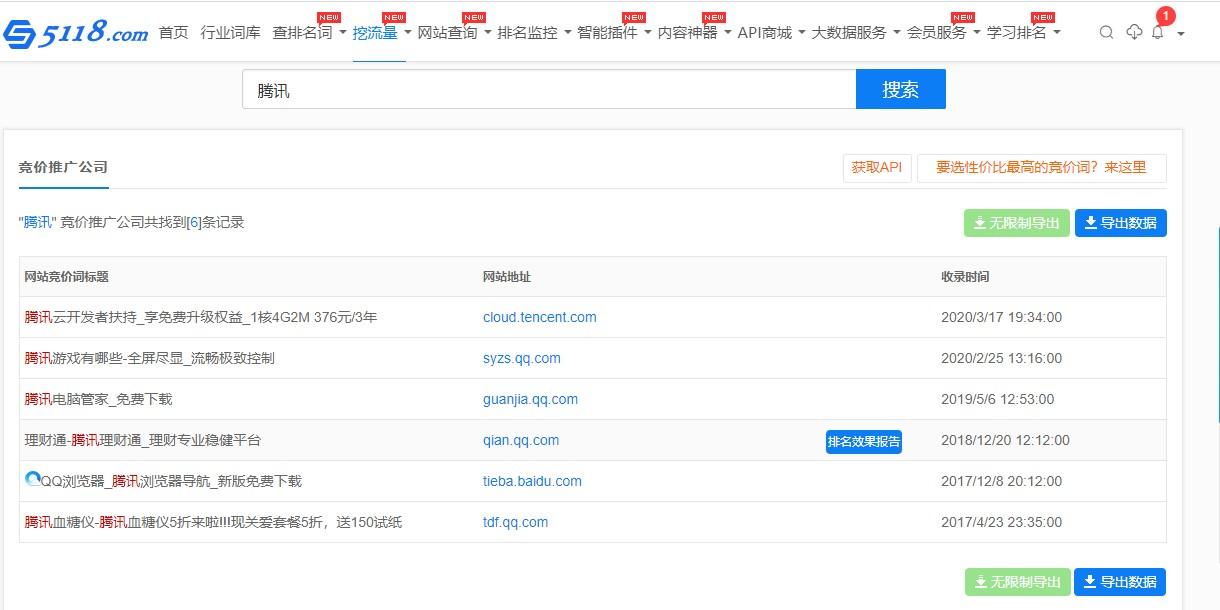Click the bottom green 无限制导出 button

click(x=1016, y=581)
